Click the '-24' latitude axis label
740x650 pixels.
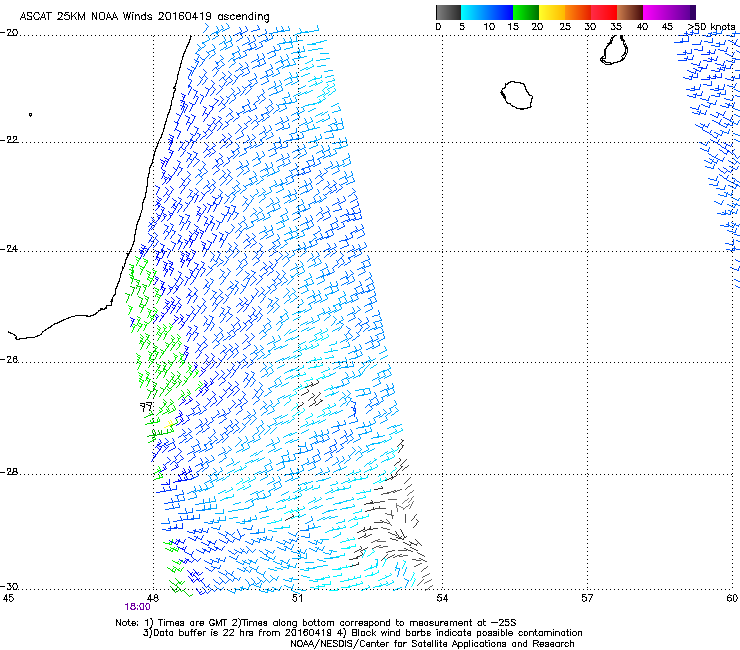coord(9,249)
